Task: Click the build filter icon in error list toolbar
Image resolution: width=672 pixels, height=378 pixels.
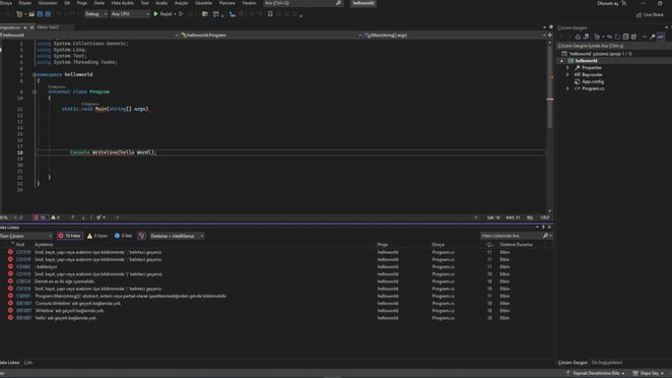Action: point(141,236)
